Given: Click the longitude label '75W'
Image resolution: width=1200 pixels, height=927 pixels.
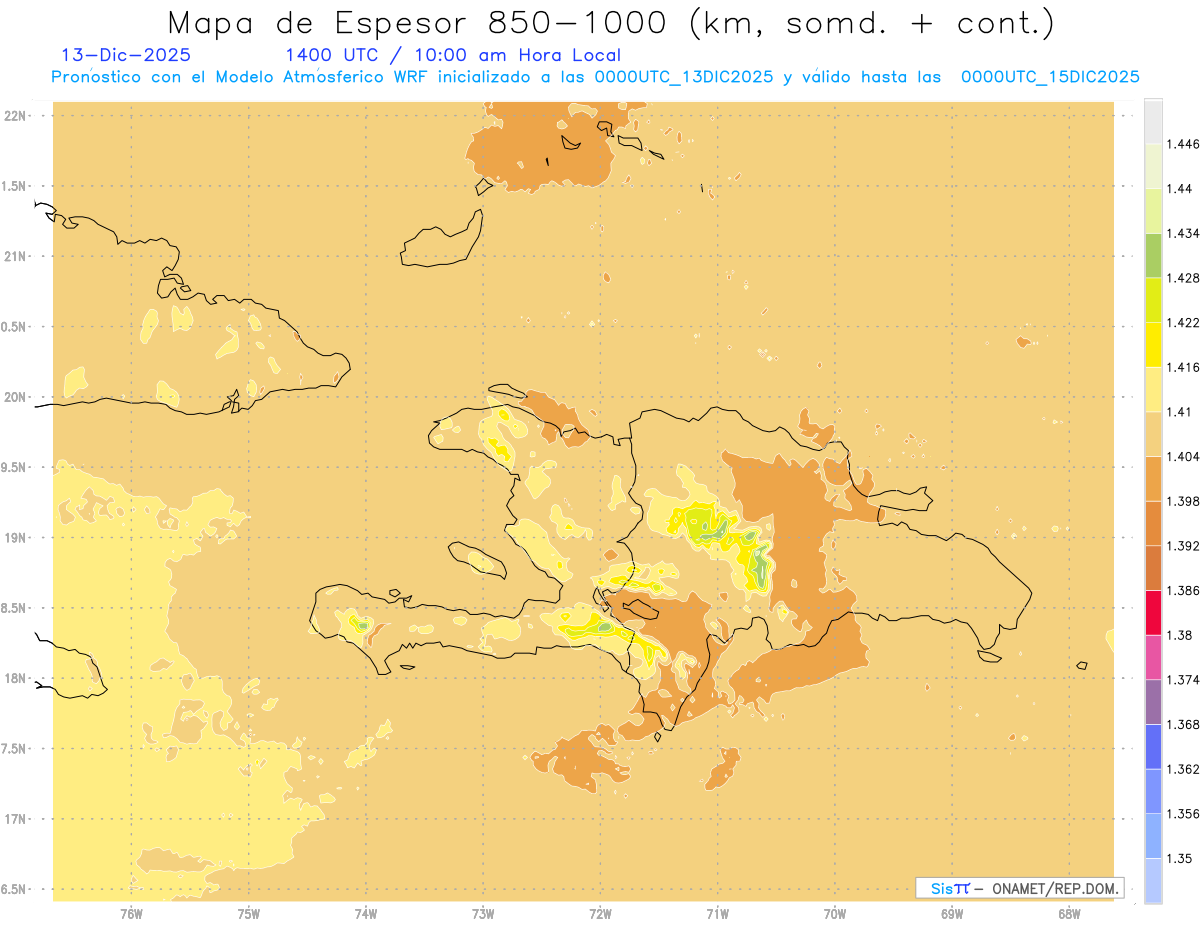Looking at the screenshot, I should tap(249, 912).
